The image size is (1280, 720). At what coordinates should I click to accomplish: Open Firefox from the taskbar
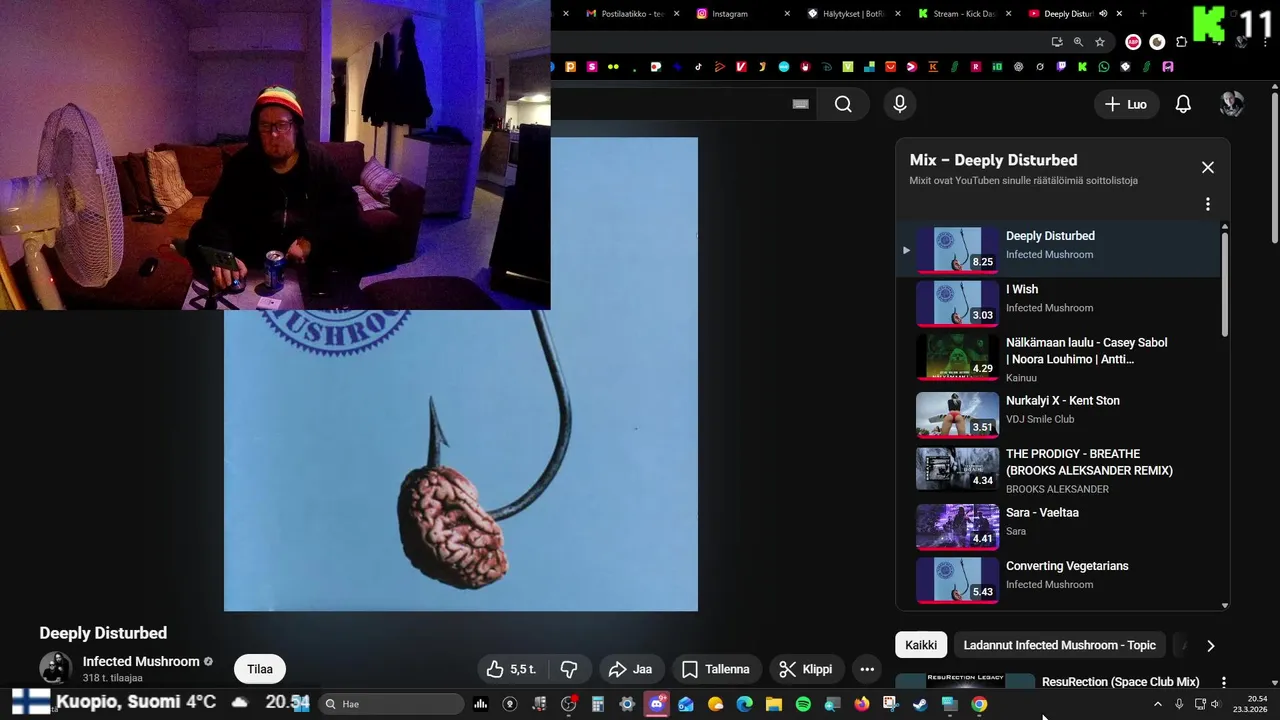[x=862, y=704]
